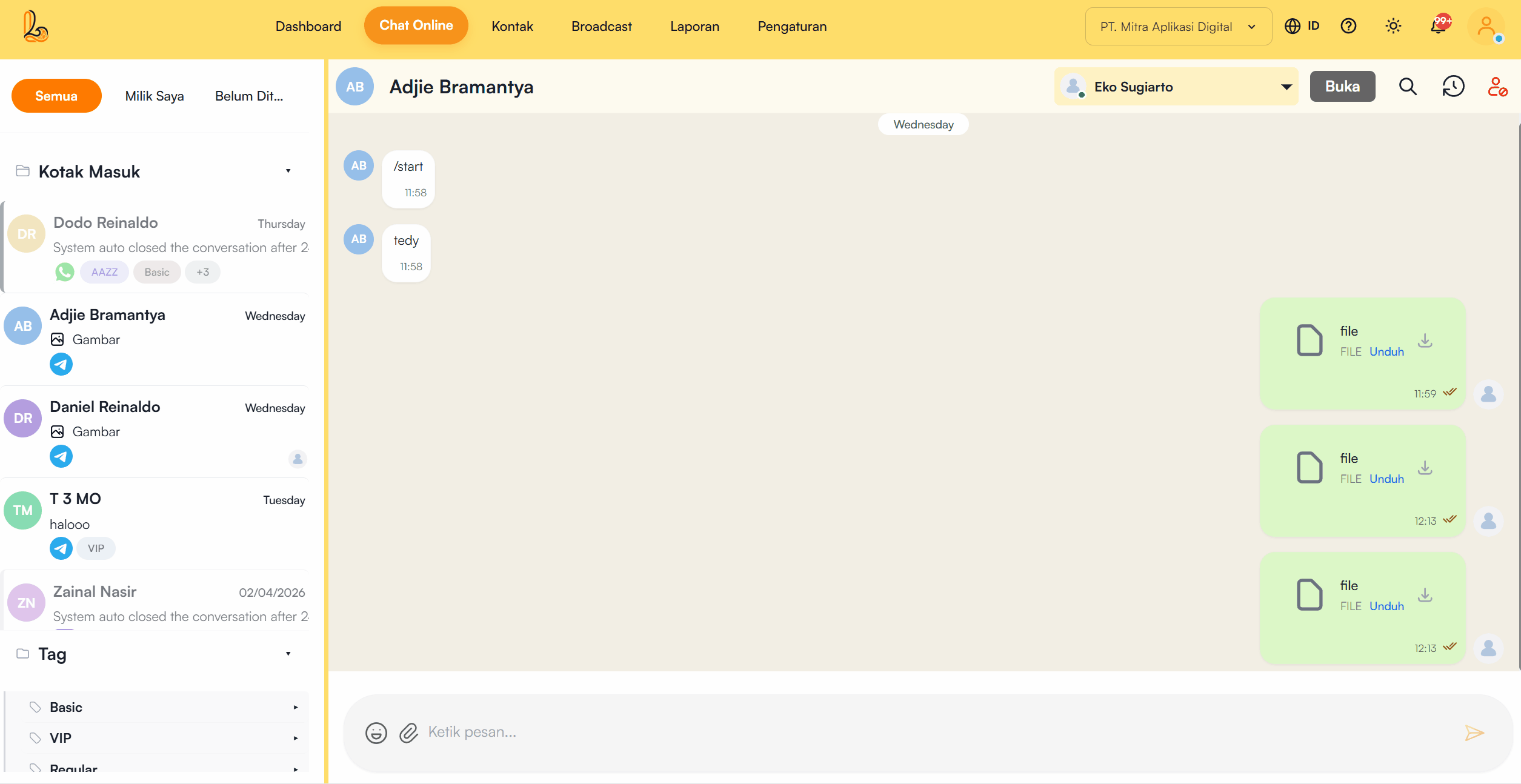The height and width of the screenshot is (784, 1521).
Task: Open search in conversation magnifier icon
Action: point(1408,87)
